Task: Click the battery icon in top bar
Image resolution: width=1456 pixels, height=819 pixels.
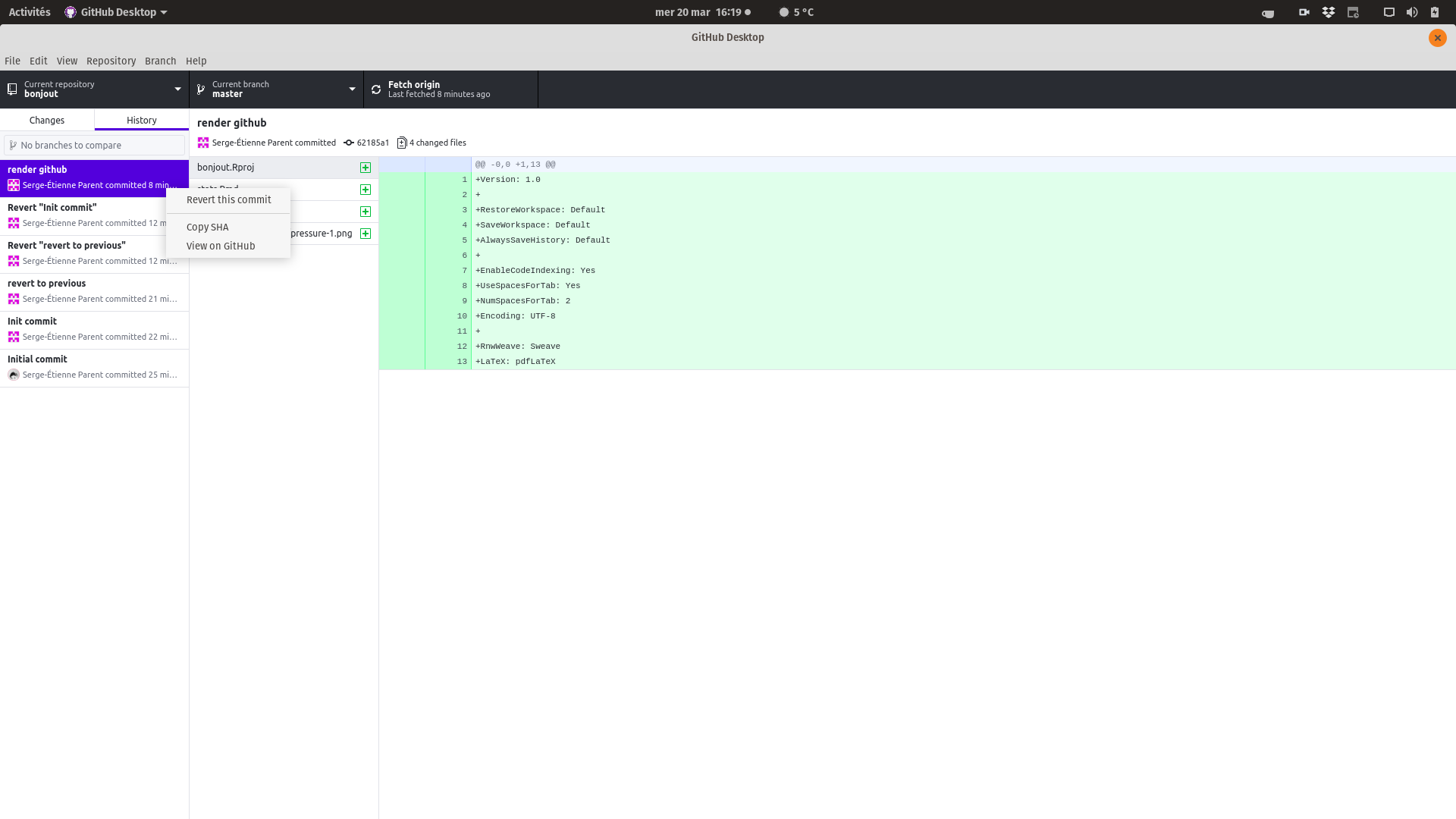Action: click(1435, 12)
